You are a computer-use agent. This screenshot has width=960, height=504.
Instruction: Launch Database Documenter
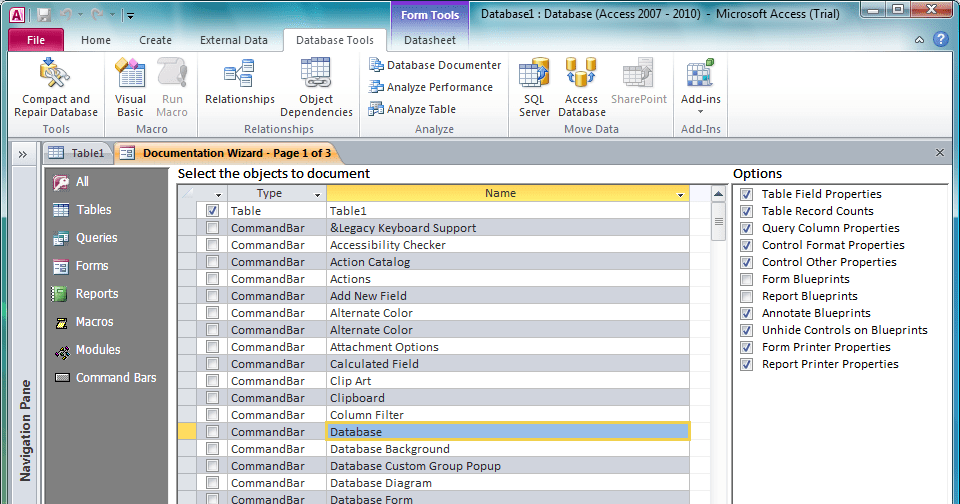(x=435, y=65)
